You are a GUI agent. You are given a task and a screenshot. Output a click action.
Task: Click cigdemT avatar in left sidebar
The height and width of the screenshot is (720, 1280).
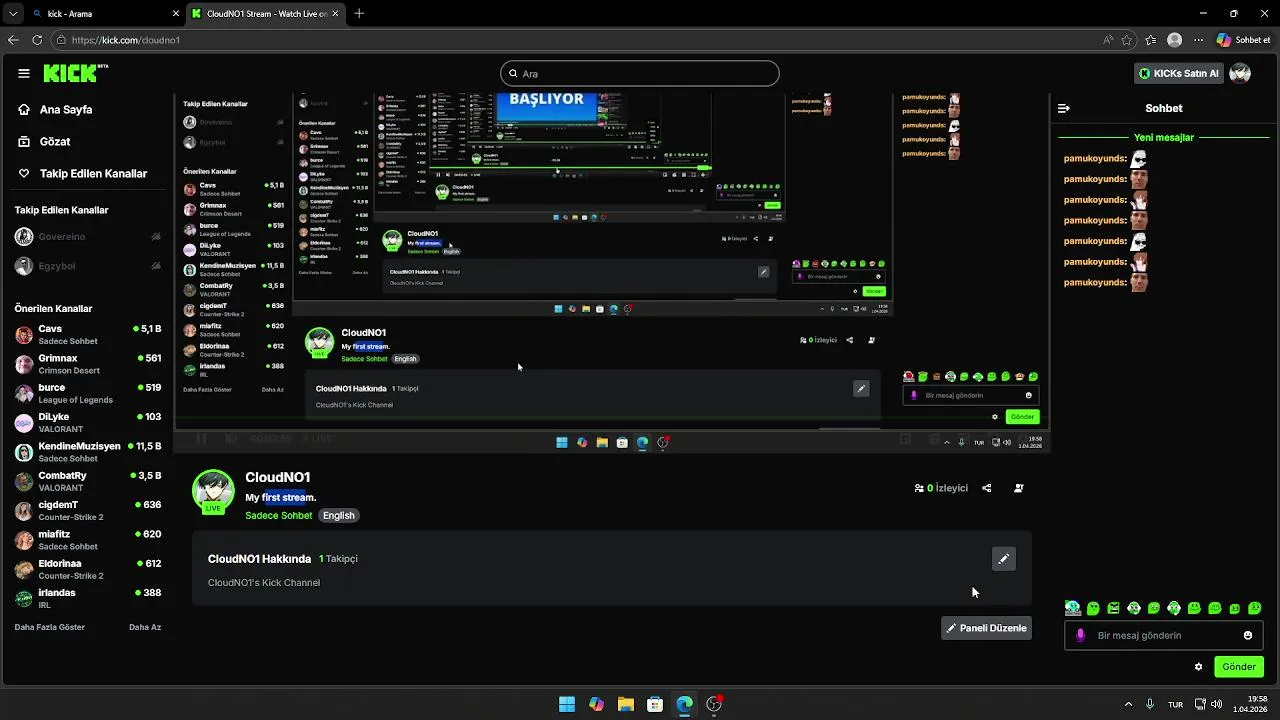coord(24,511)
